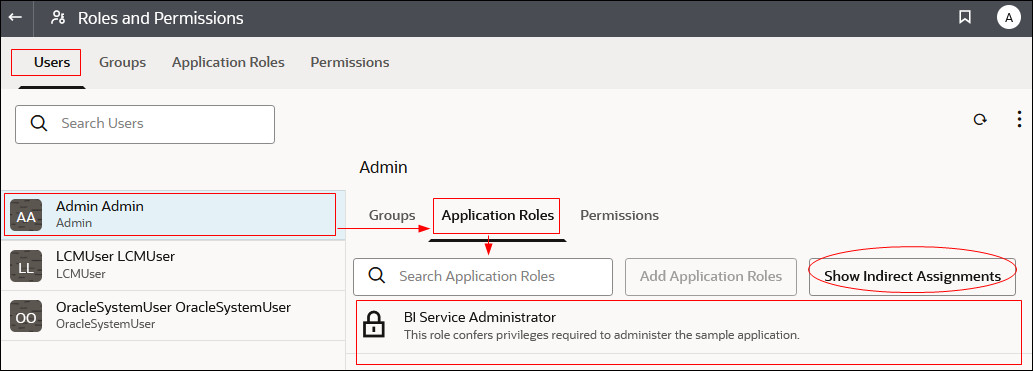Screen dimensions: 1033x371
Task: Open the top Application Roles tab
Action: tap(228, 63)
